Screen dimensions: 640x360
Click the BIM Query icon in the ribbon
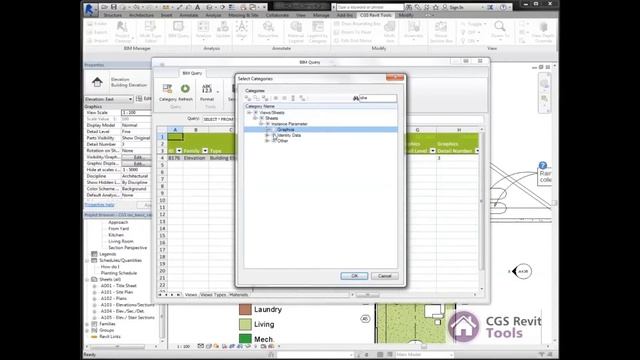pyautogui.click(x=178, y=27)
